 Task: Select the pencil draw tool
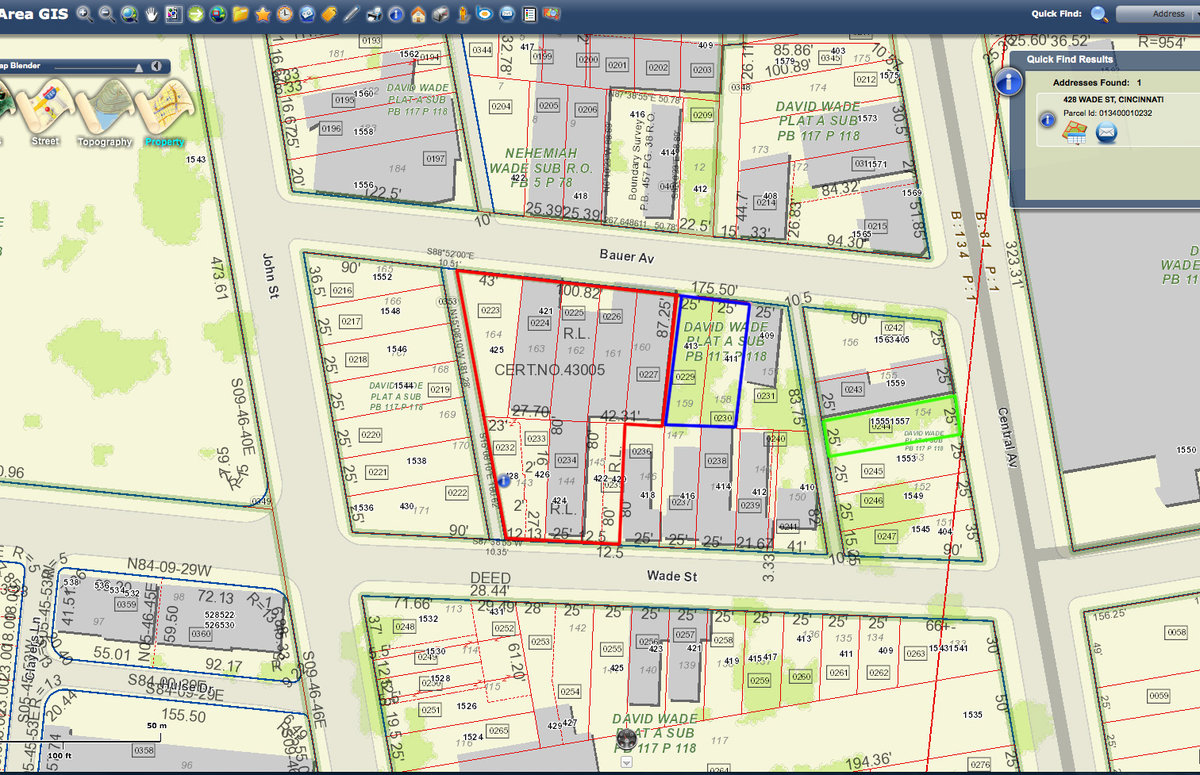click(x=351, y=14)
